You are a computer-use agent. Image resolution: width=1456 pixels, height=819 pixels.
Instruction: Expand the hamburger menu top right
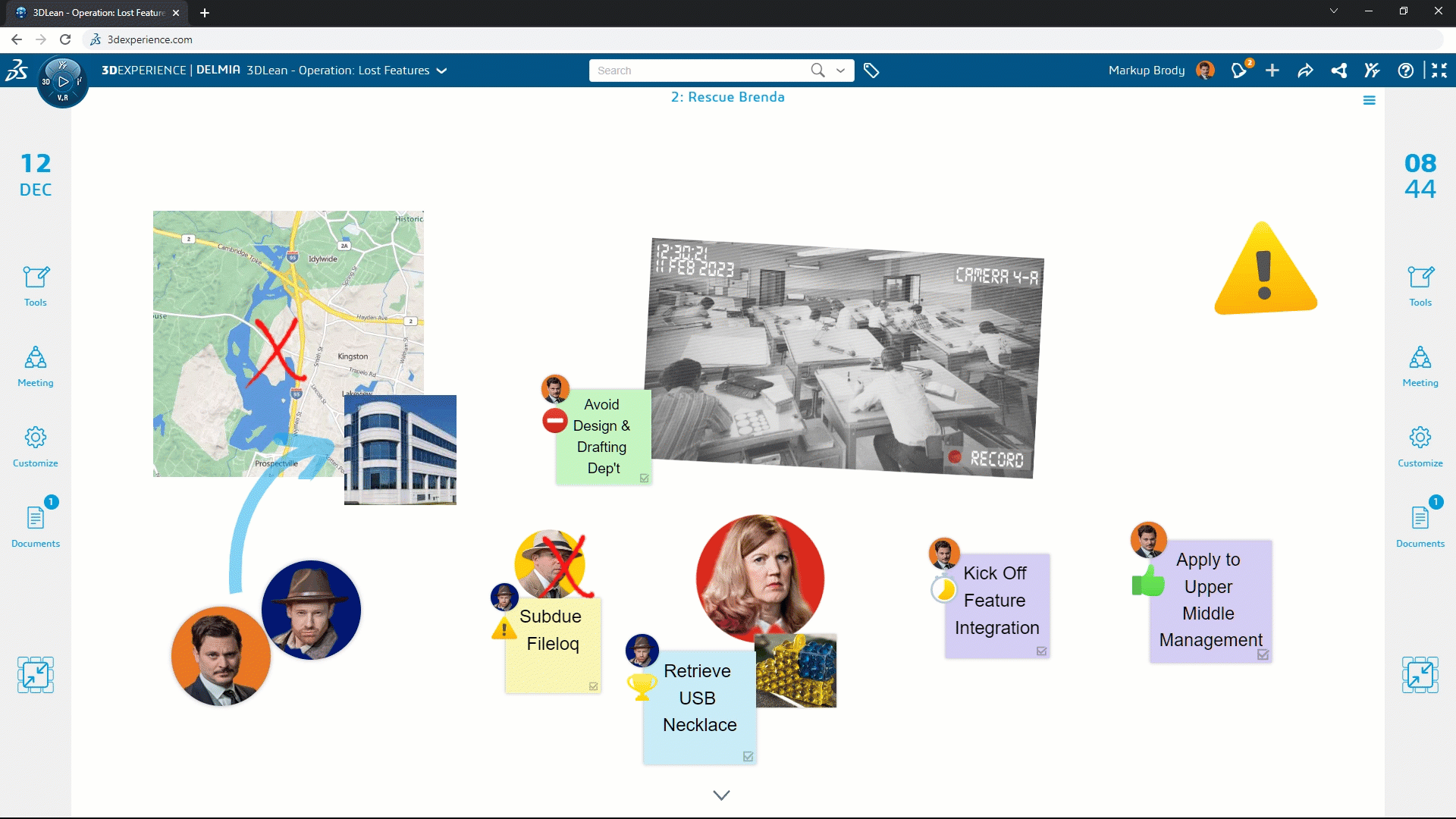1369,100
